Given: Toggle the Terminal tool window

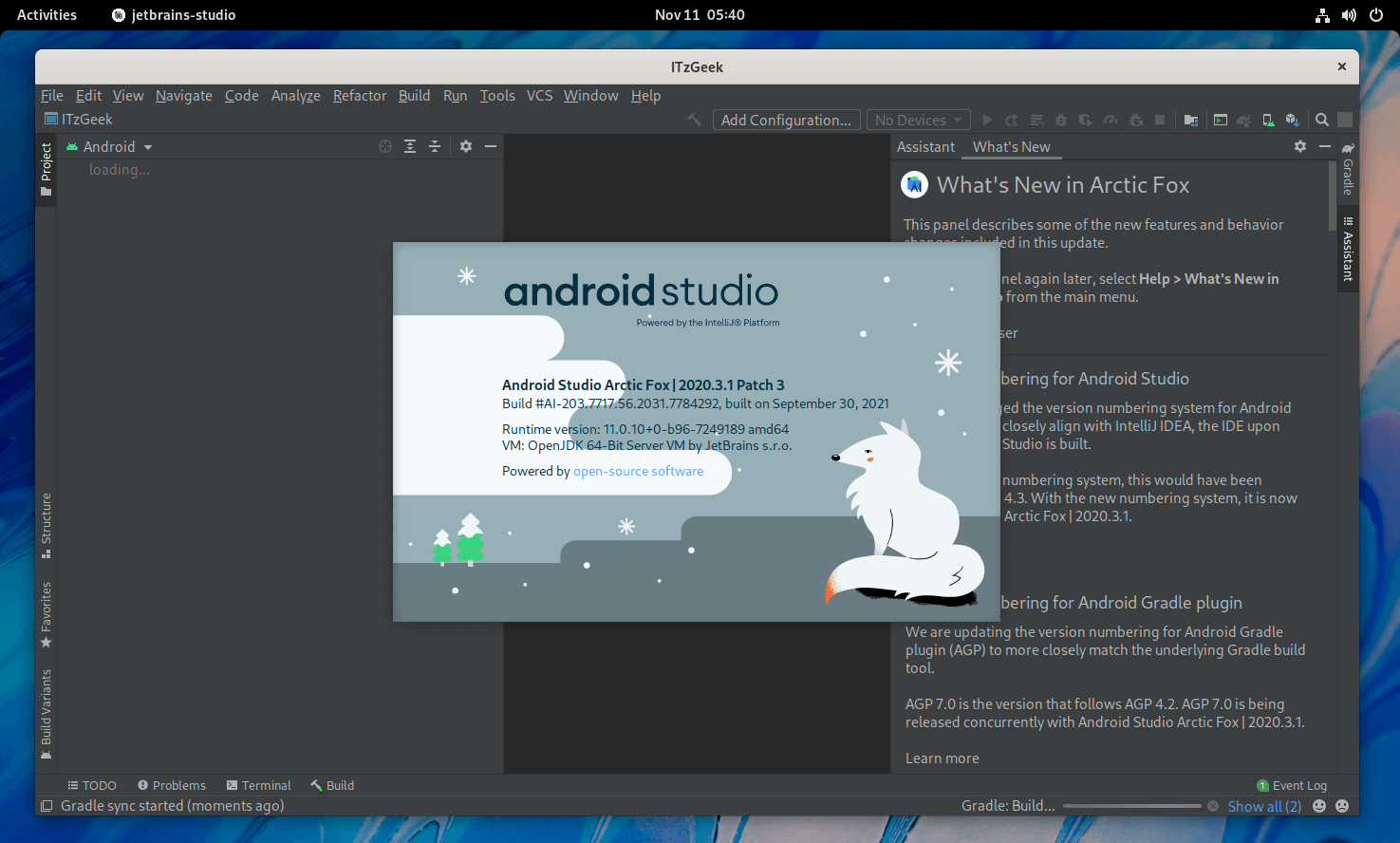Looking at the screenshot, I should (258, 785).
